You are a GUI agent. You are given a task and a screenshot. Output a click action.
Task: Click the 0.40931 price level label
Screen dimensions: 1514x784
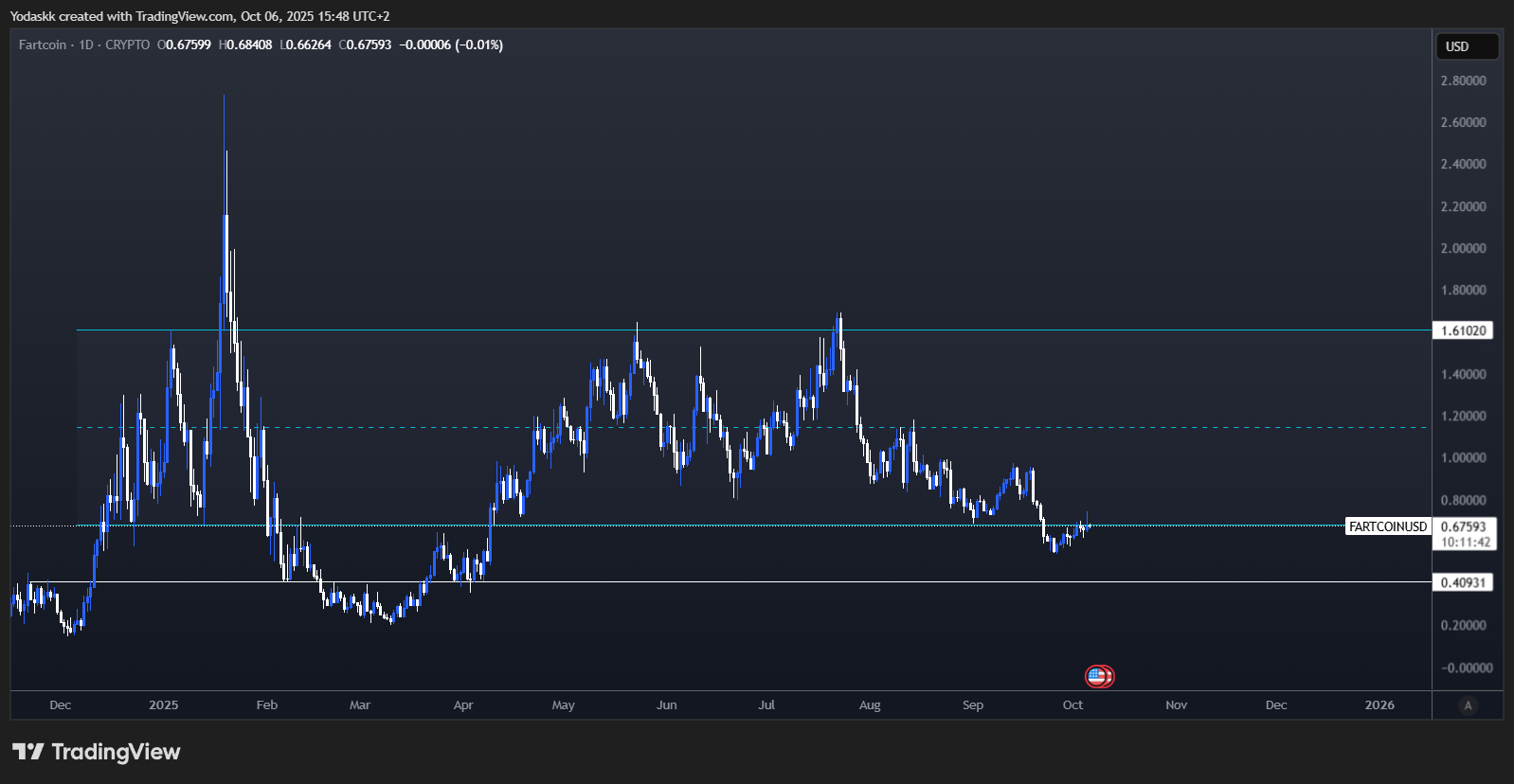[1464, 582]
